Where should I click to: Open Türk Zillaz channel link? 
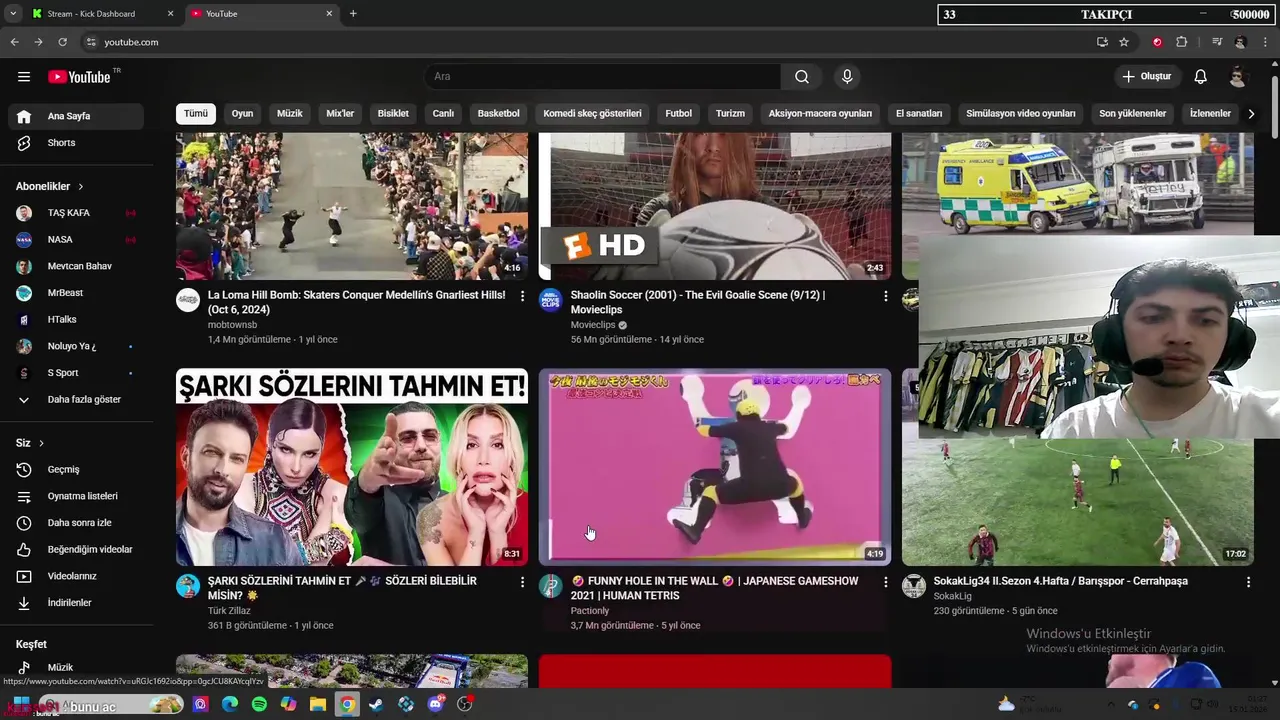coord(229,611)
